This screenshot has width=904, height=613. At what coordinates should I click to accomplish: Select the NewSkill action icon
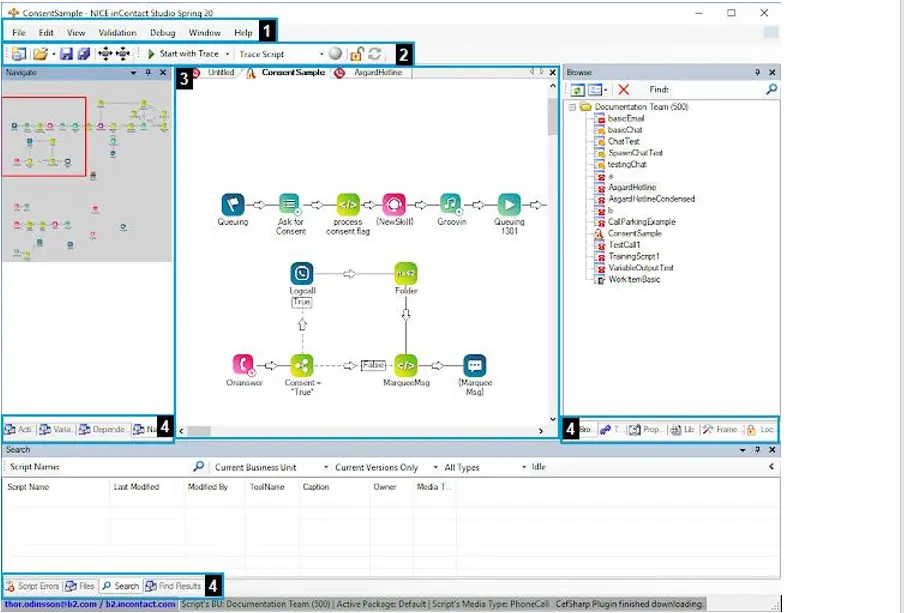click(394, 205)
